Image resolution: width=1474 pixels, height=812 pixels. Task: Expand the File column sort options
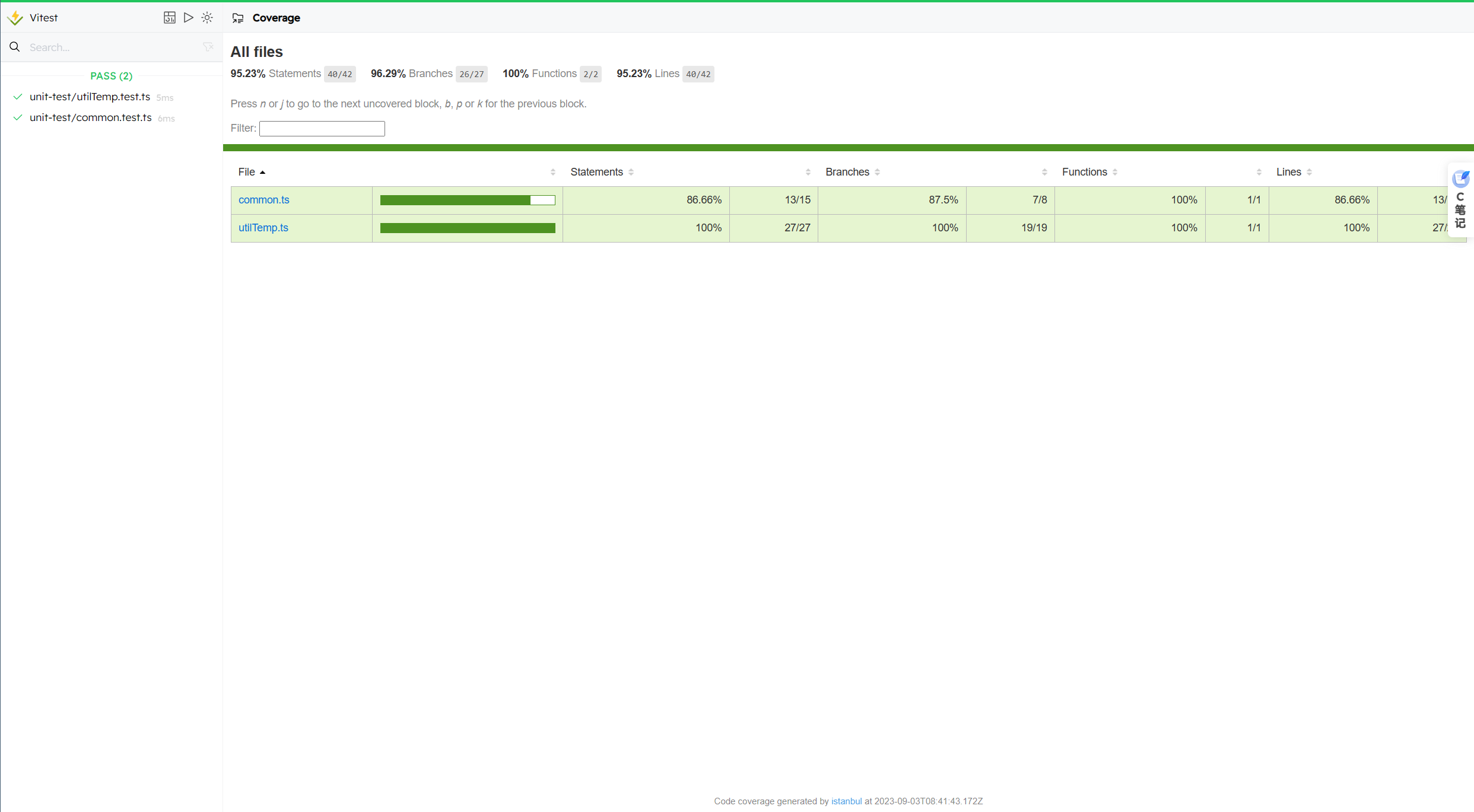pos(553,172)
